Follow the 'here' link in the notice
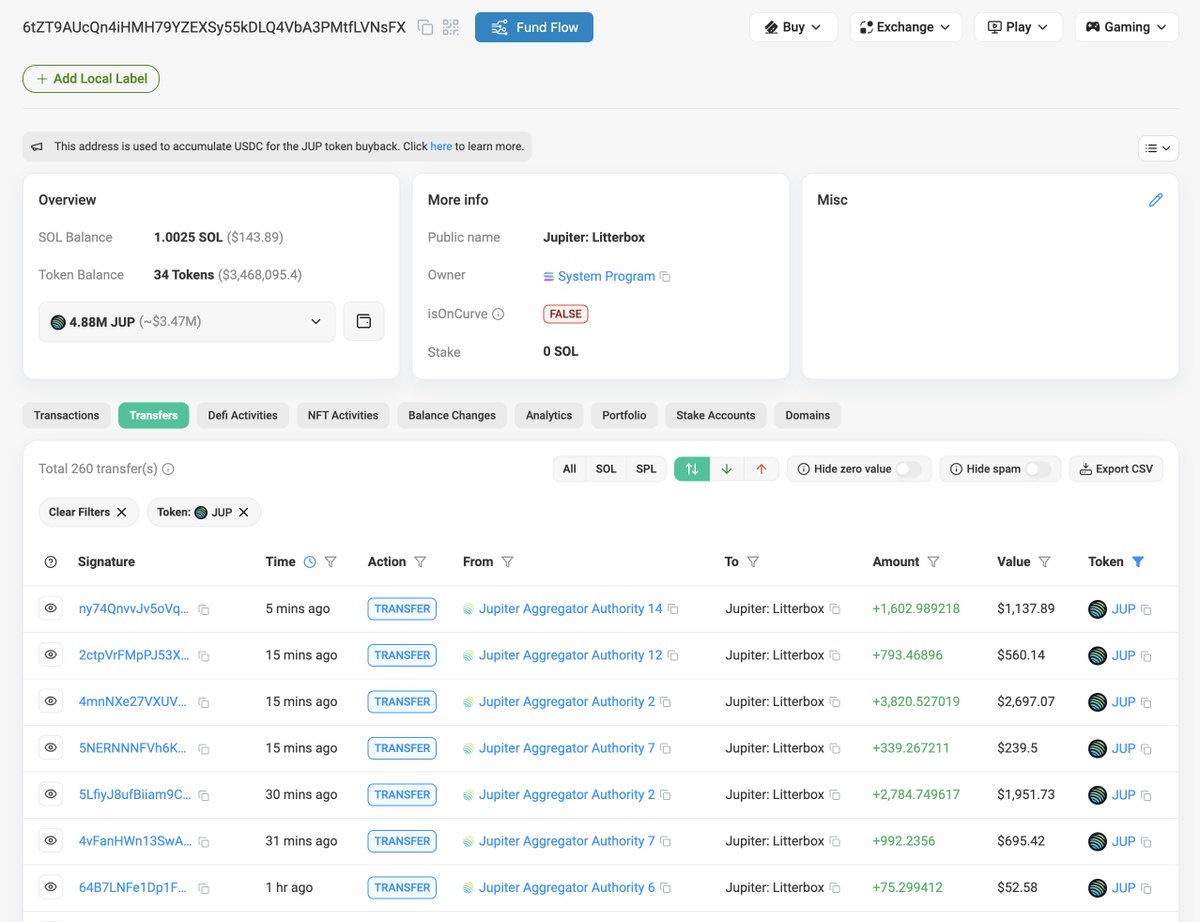Screen dimensions: 1200x922 pos(441,146)
